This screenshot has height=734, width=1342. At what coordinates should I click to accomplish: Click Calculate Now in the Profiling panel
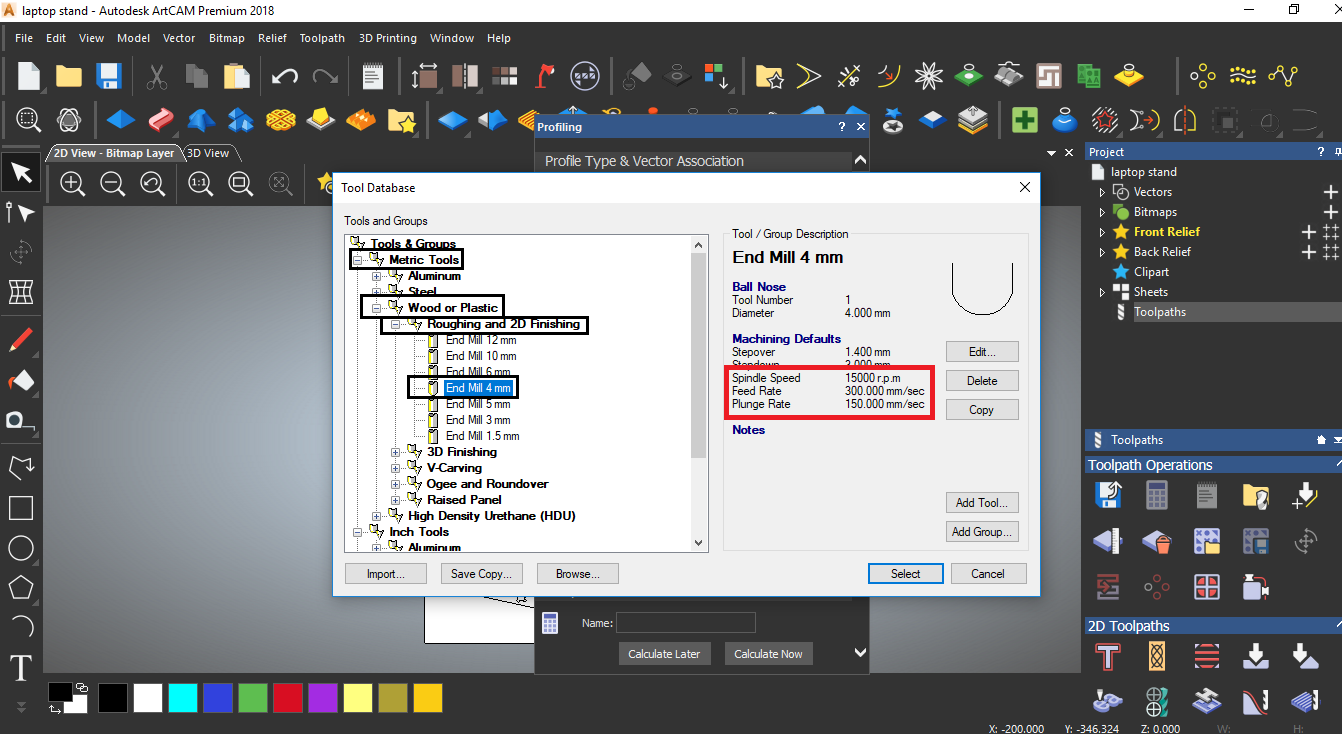(768, 654)
